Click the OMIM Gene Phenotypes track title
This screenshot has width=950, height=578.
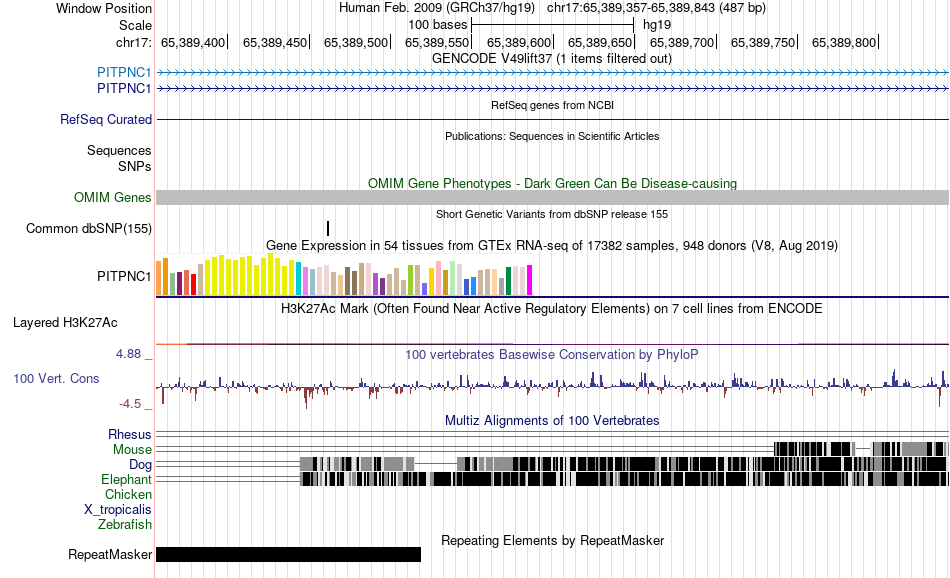pyautogui.click(x=553, y=184)
